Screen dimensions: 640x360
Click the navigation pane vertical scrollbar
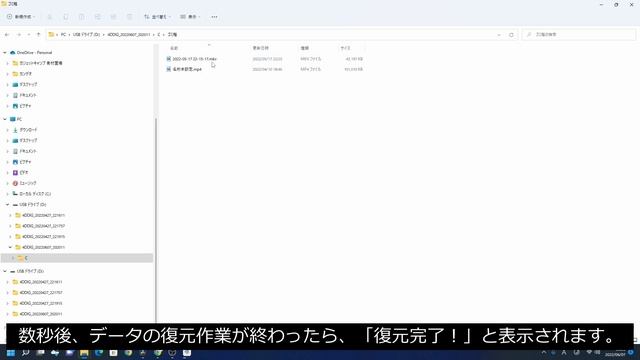(x=155, y=220)
